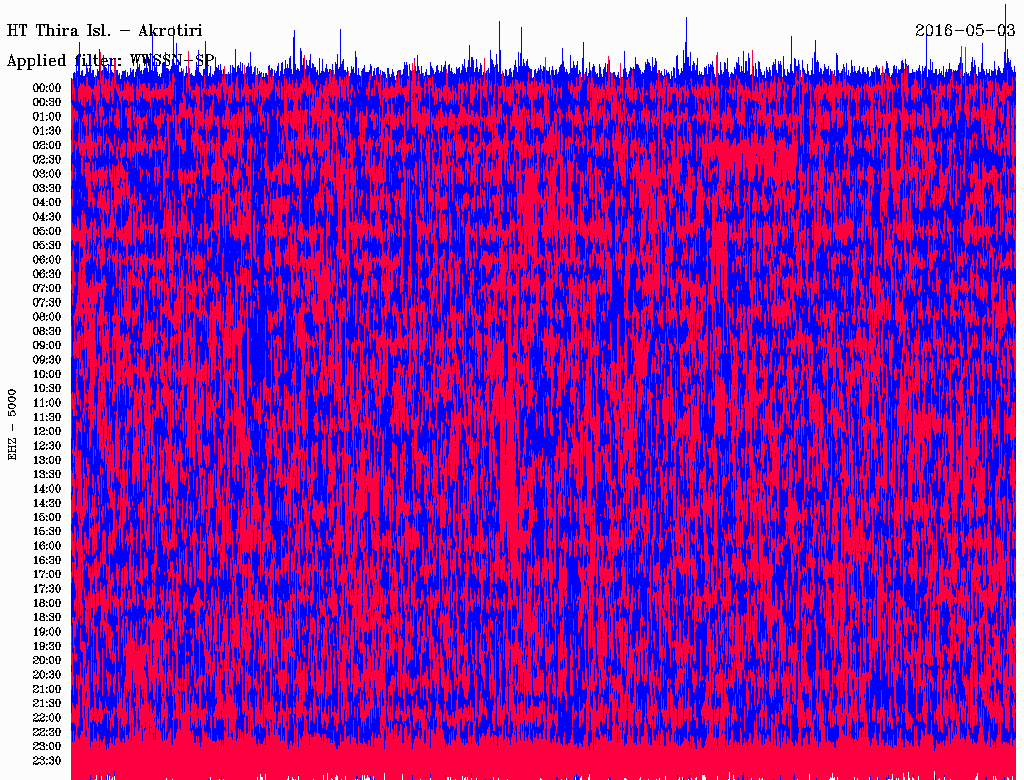Click the 03:00 time label
Image resolution: width=1024 pixels, height=780 pixels.
click(x=47, y=174)
